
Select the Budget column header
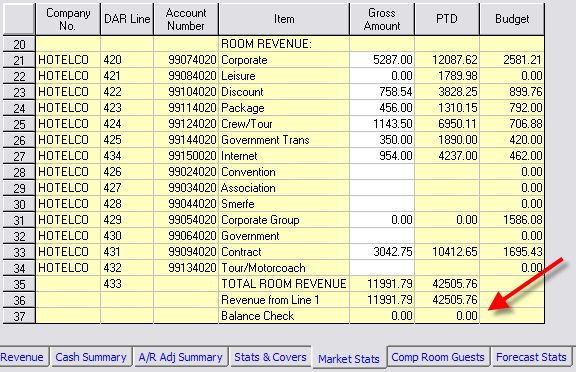(x=512, y=19)
